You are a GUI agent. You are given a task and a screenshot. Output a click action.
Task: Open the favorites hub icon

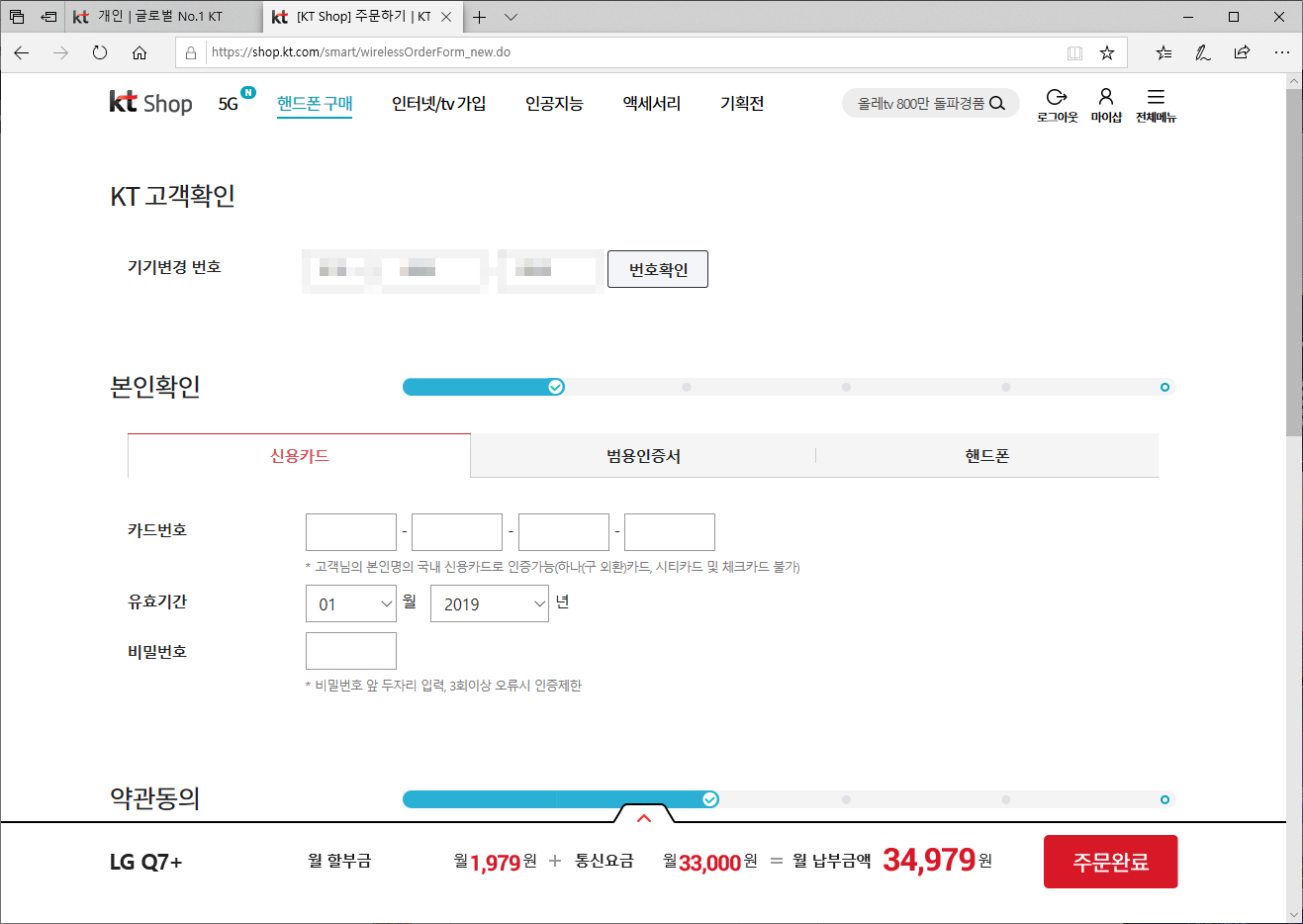(1163, 52)
